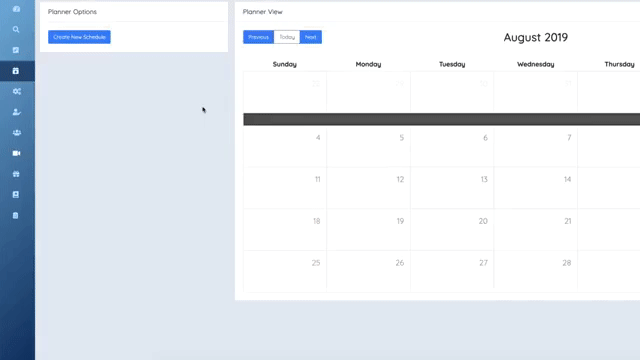Select day 14 in calendar
The width and height of the screenshot is (640, 360).
536,188
